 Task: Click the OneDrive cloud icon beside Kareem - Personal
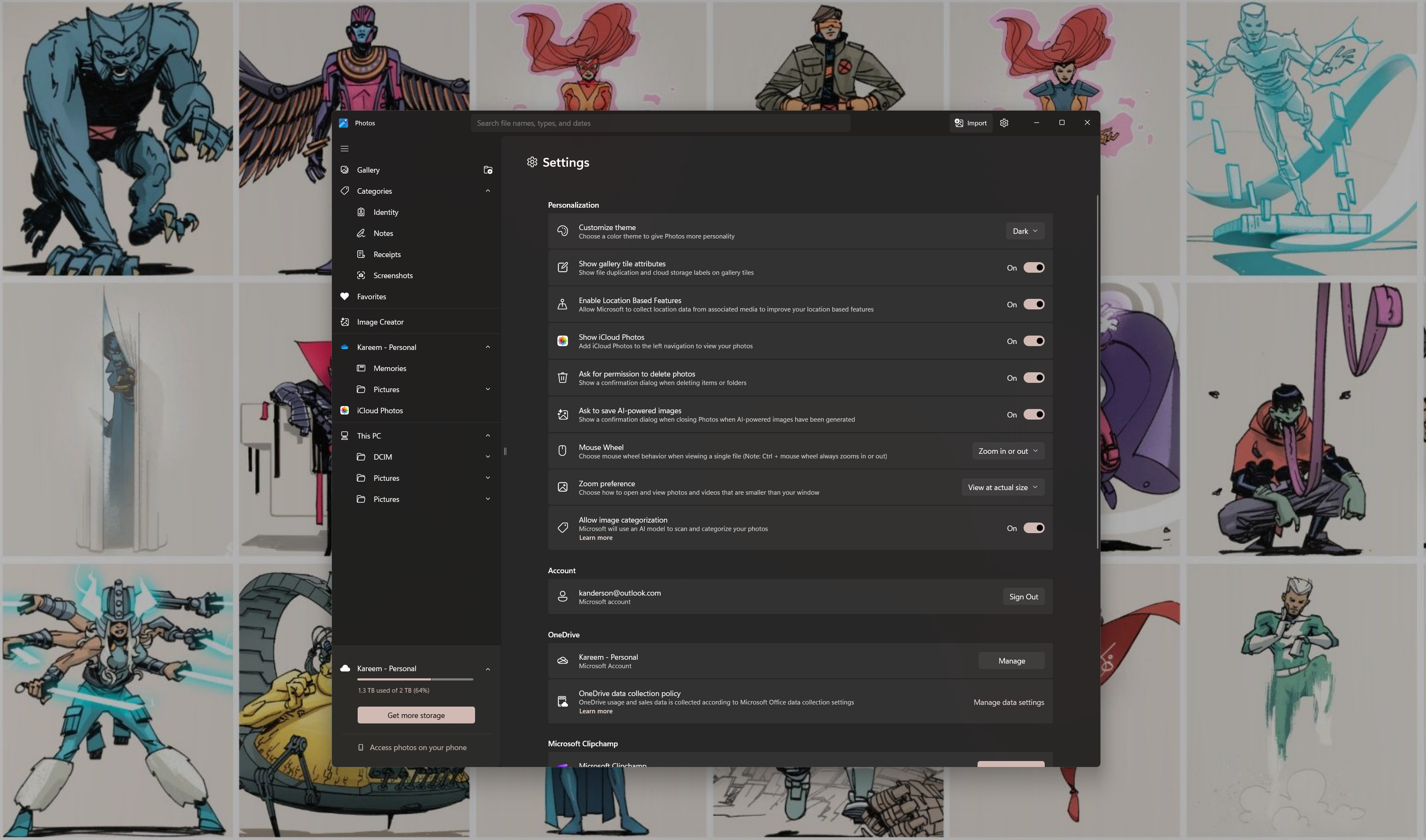(344, 347)
